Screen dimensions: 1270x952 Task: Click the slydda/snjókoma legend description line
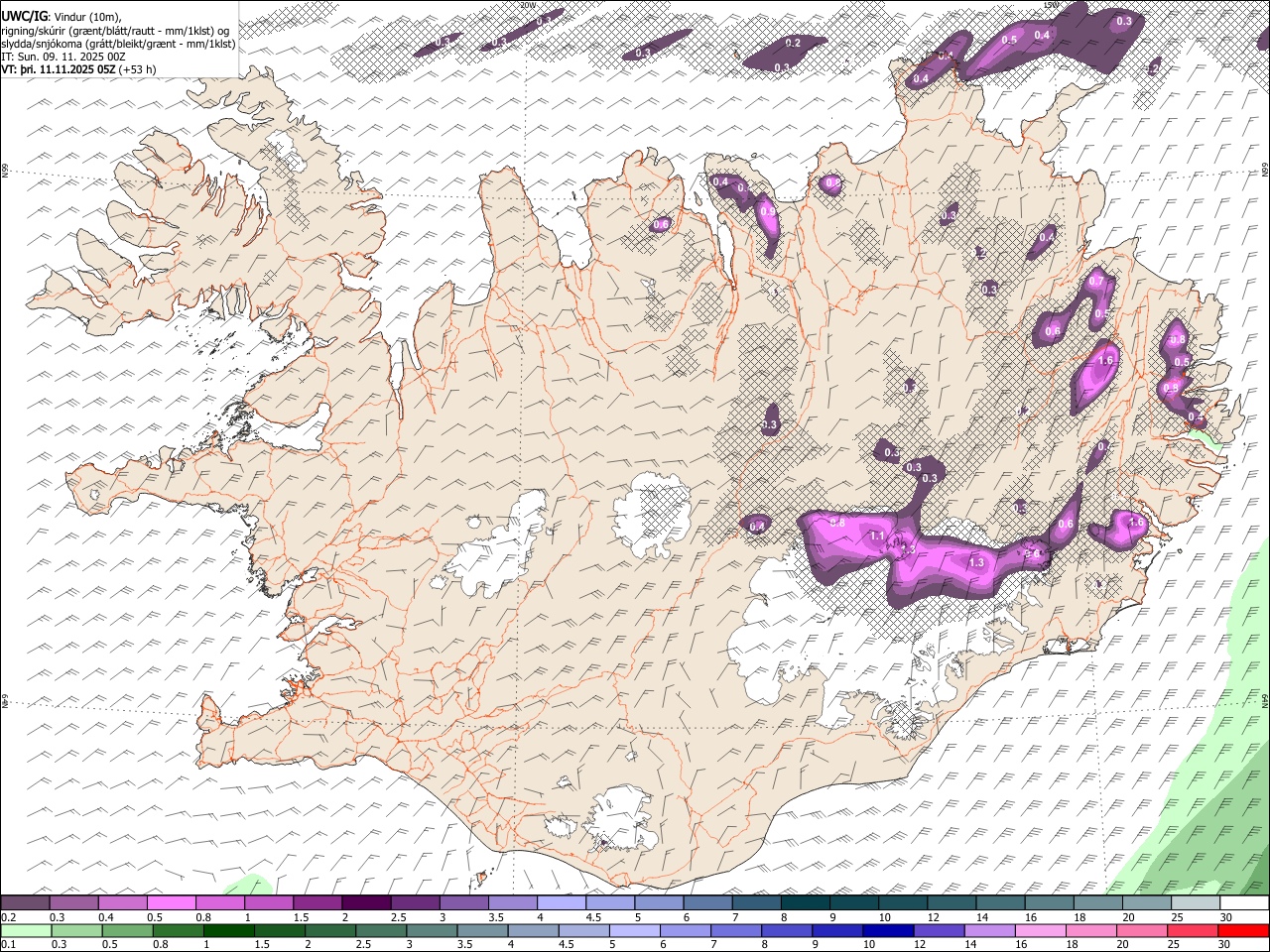pyautogui.click(x=119, y=44)
